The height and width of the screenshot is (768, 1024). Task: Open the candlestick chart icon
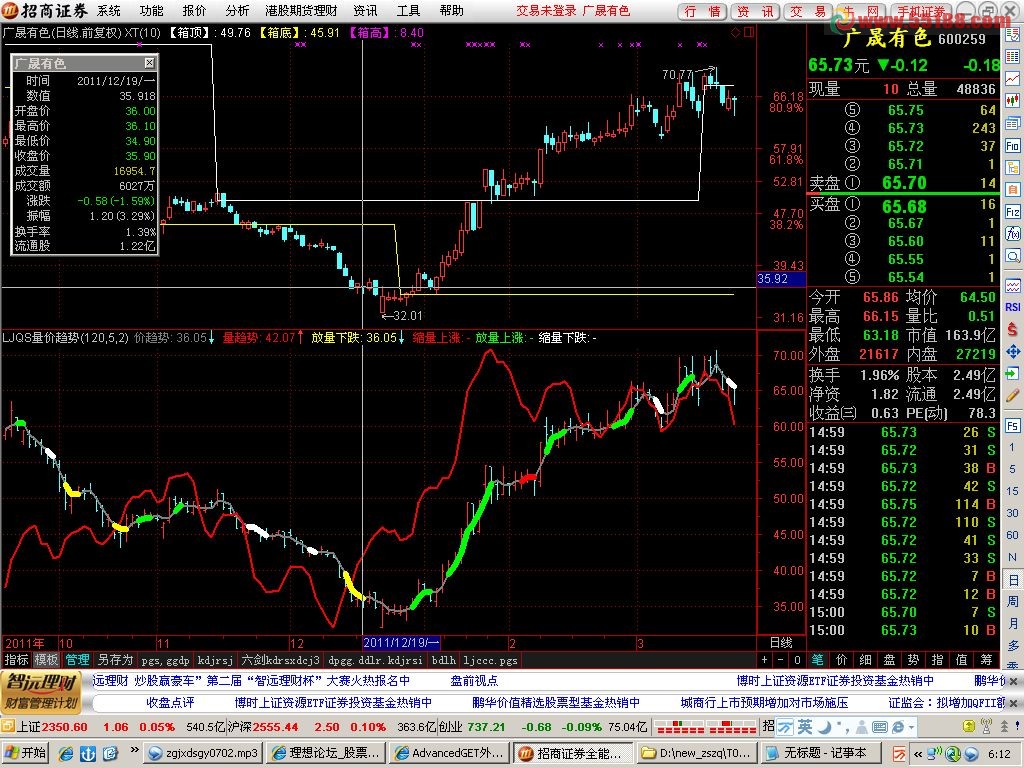tap(1013, 101)
